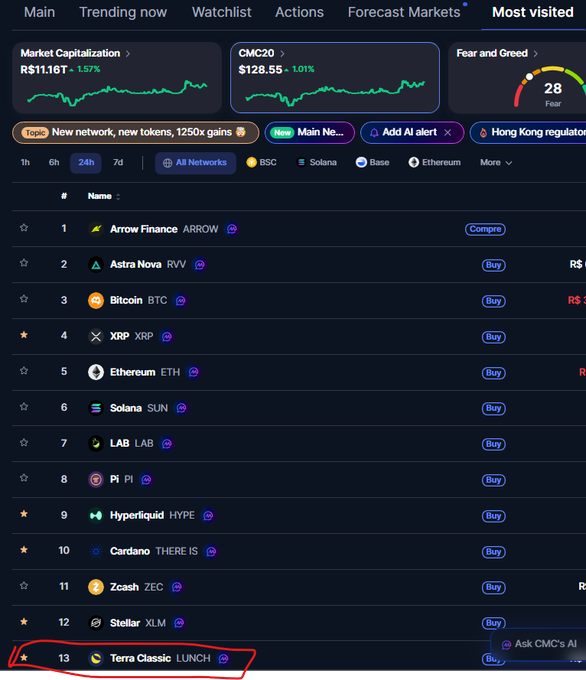Click the Solana network filter
Image resolution: width=586 pixels, height=680 pixels.
317,163
